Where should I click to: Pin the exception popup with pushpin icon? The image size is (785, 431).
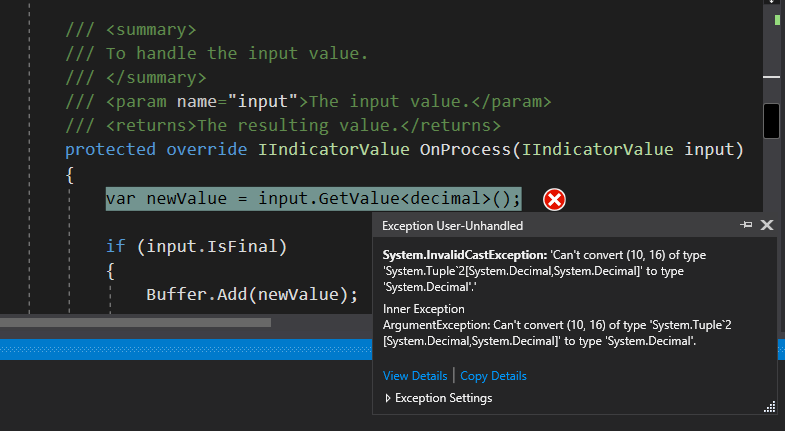[x=746, y=225]
